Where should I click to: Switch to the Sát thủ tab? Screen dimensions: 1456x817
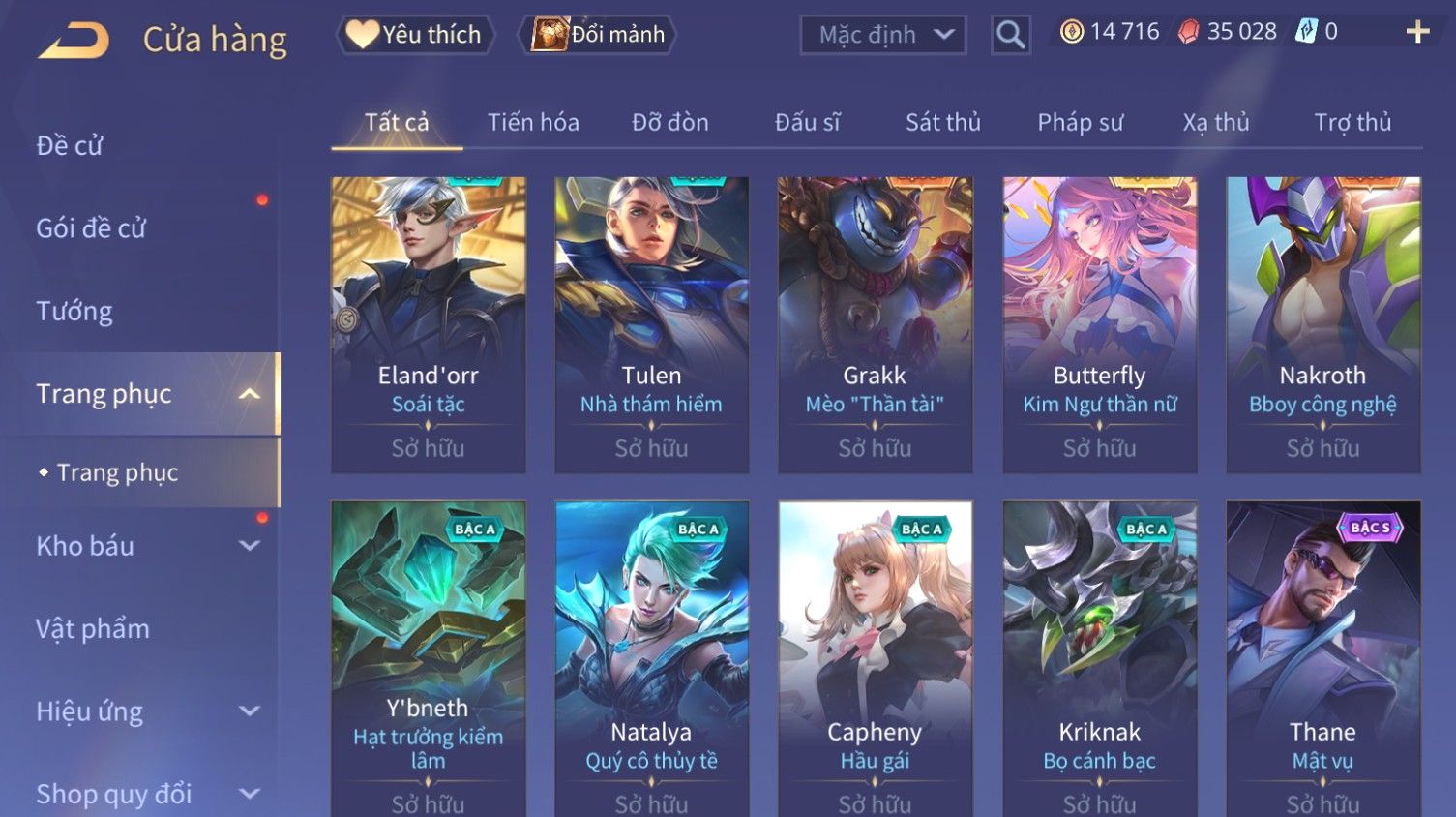(942, 122)
